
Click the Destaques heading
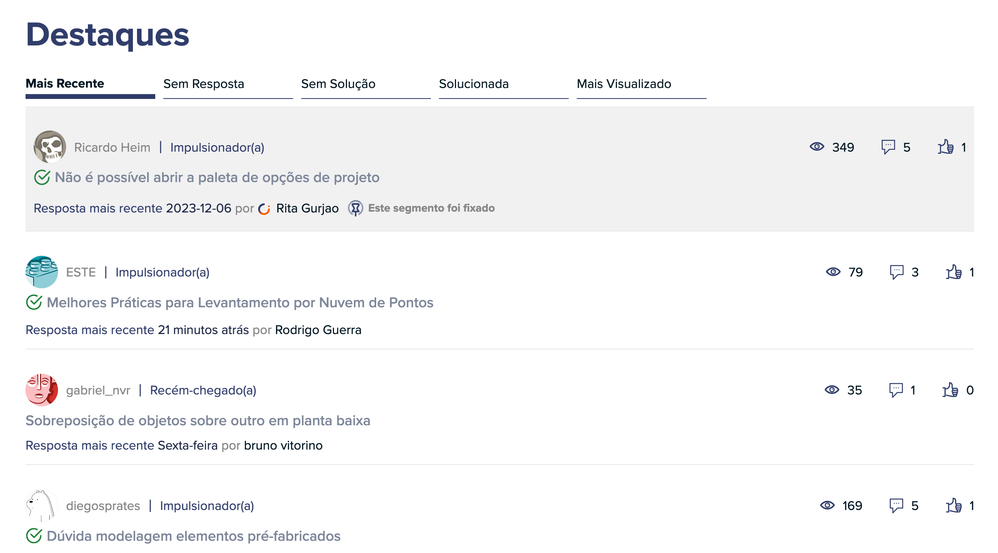click(x=108, y=35)
